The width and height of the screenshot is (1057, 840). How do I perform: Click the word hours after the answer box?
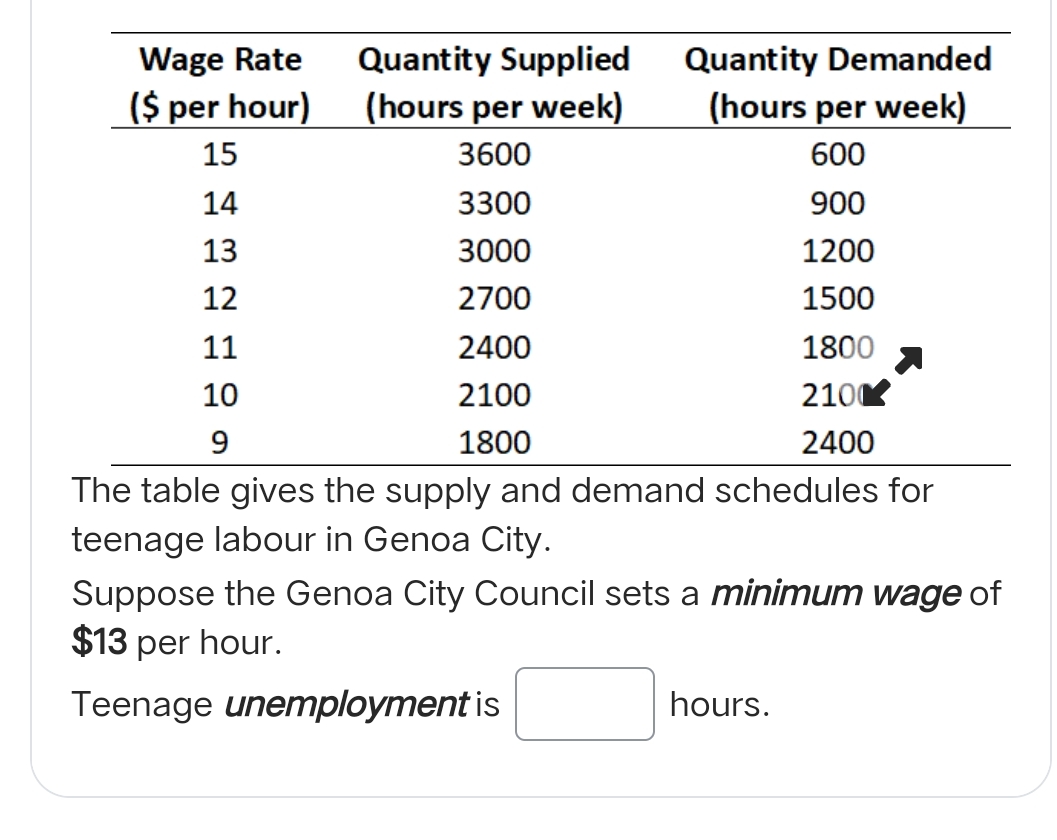(716, 705)
